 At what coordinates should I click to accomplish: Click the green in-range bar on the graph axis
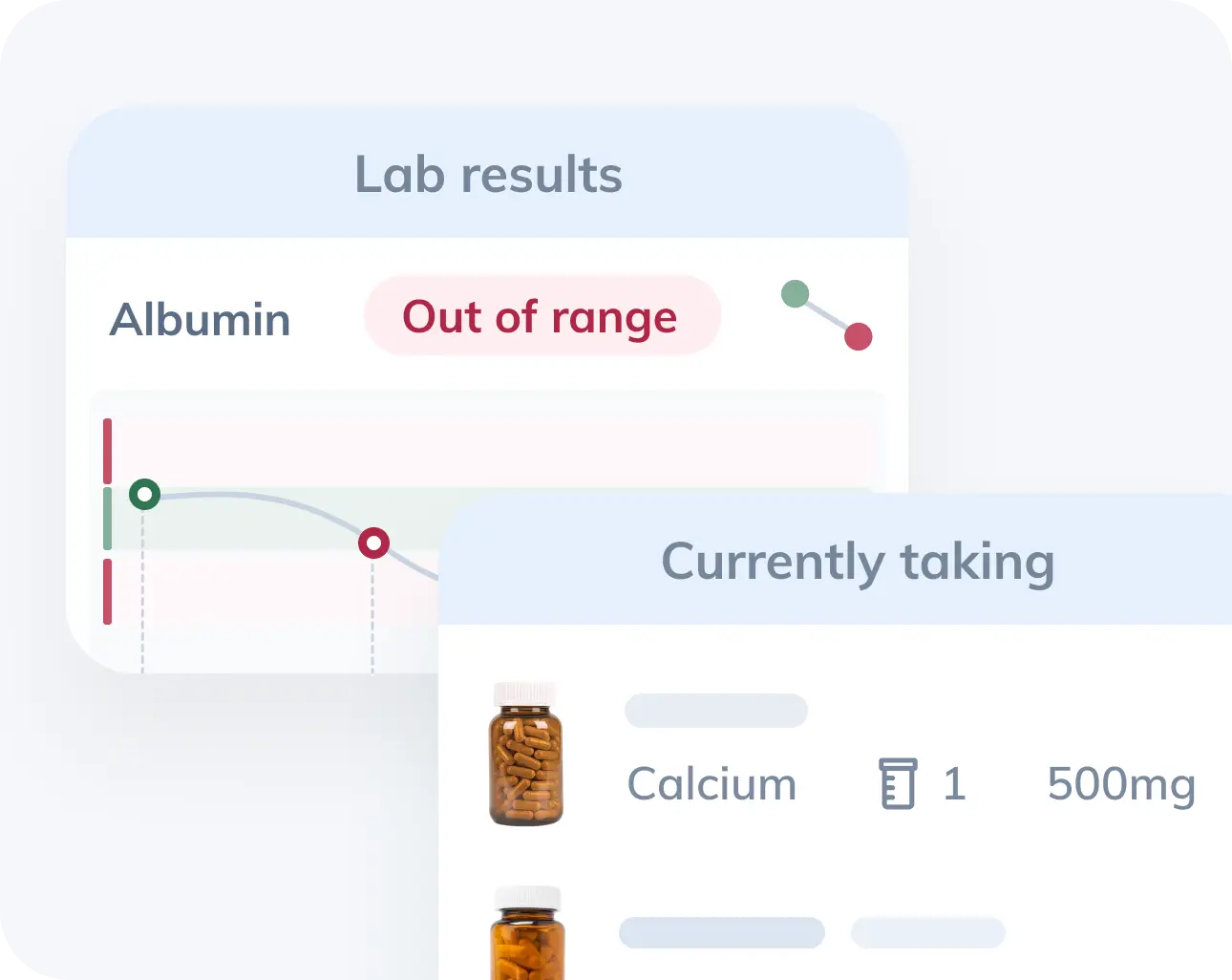(108, 519)
